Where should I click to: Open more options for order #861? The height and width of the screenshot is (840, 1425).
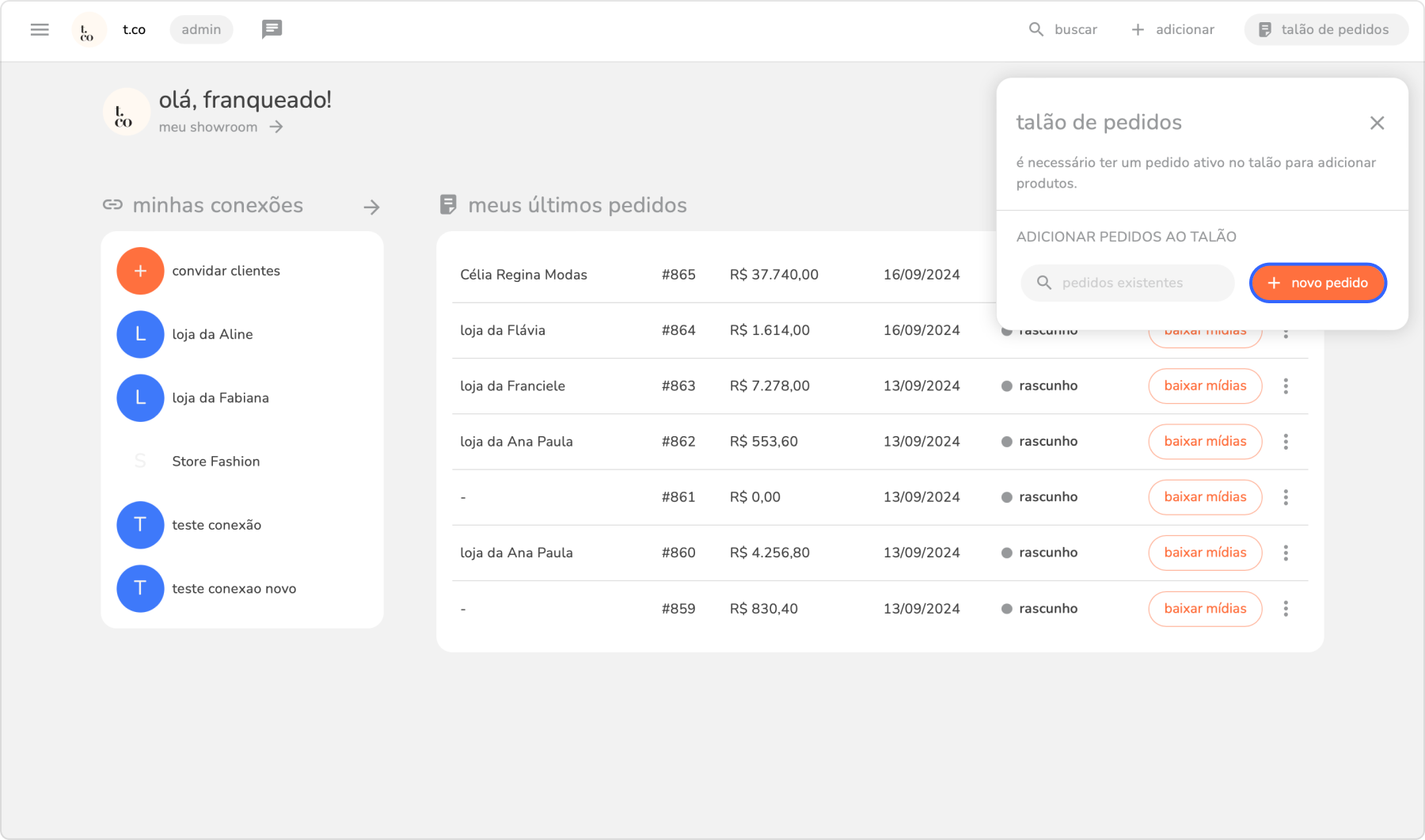click(1286, 497)
